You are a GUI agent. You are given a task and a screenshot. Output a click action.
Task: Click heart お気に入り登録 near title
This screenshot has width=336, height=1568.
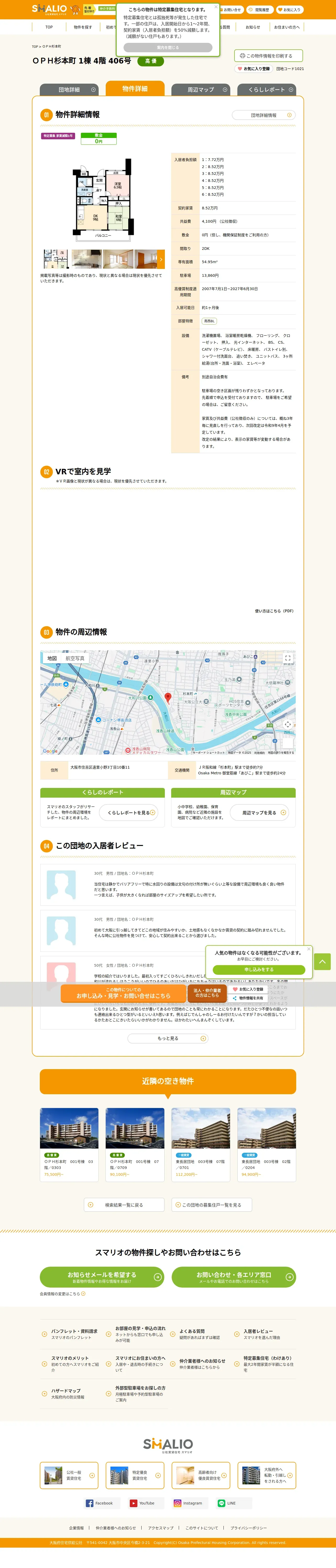[253, 69]
